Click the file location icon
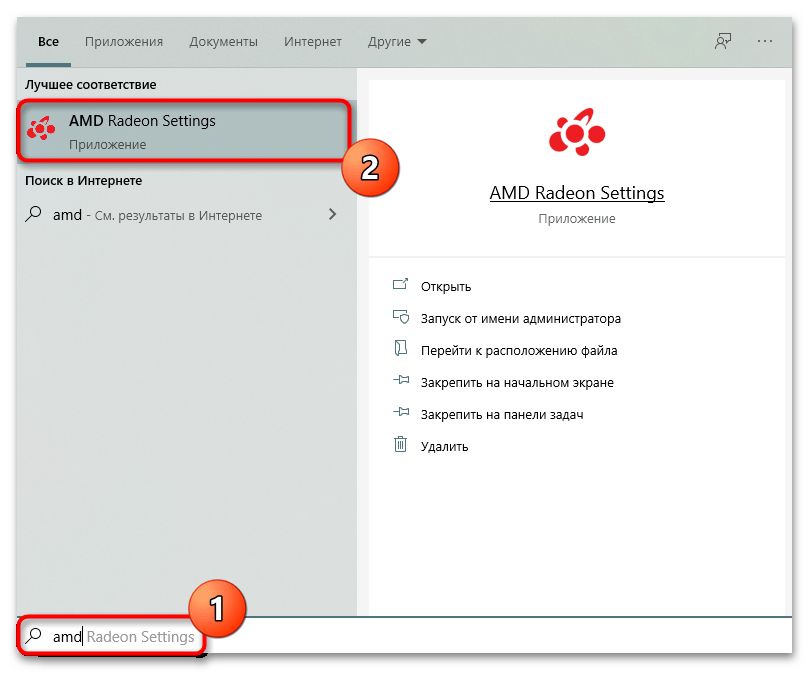This screenshot has width=808, height=674. [x=400, y=348]
